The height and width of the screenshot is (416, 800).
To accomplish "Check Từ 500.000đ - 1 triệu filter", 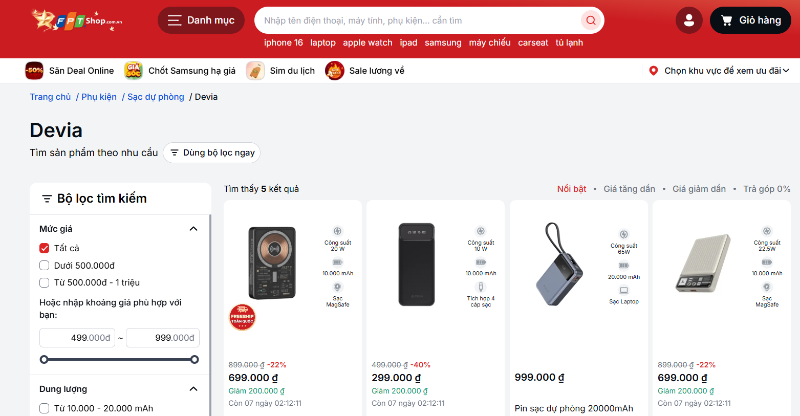I will pos(44,283).
